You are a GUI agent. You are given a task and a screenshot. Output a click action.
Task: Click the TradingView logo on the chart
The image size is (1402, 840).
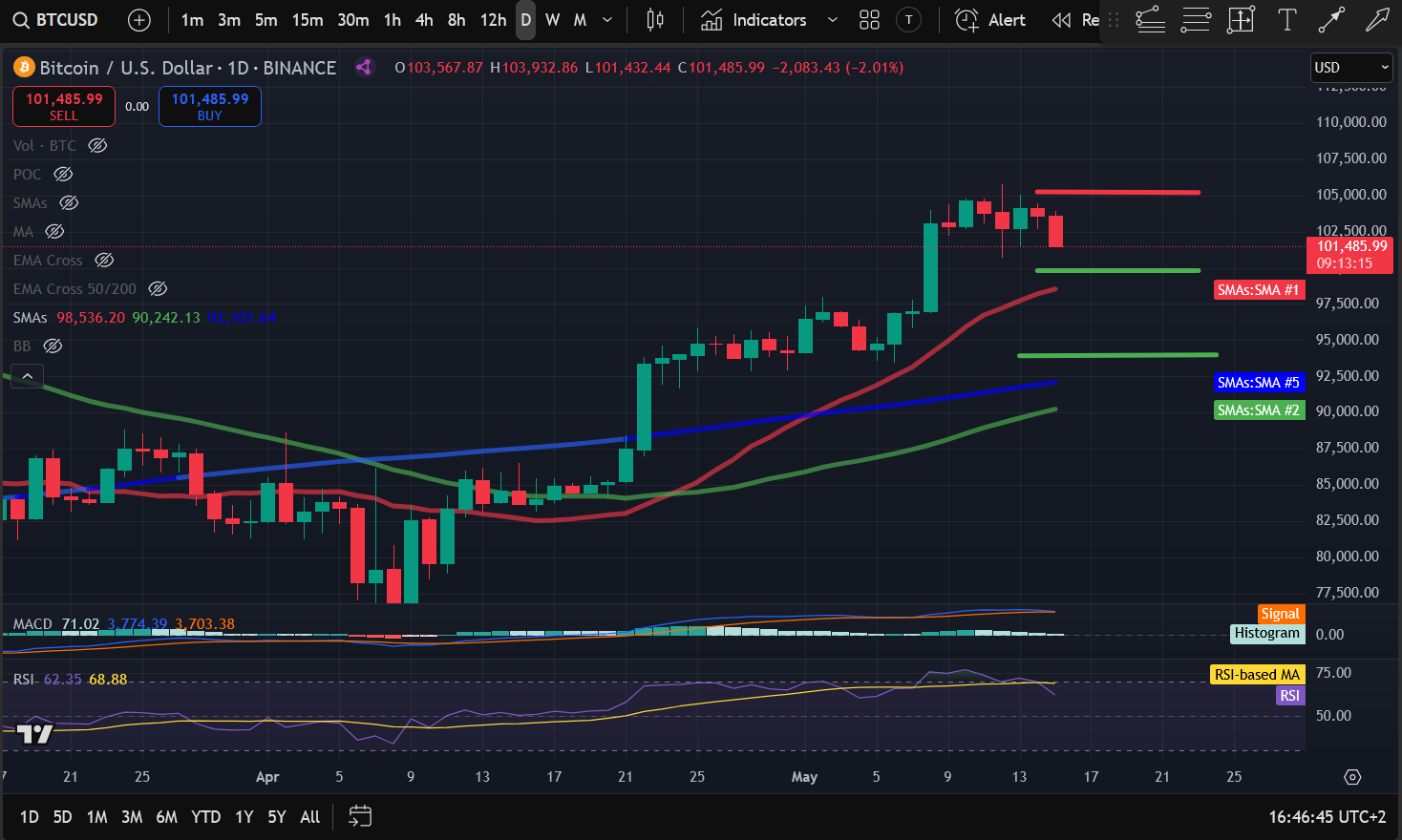(35, 733)
